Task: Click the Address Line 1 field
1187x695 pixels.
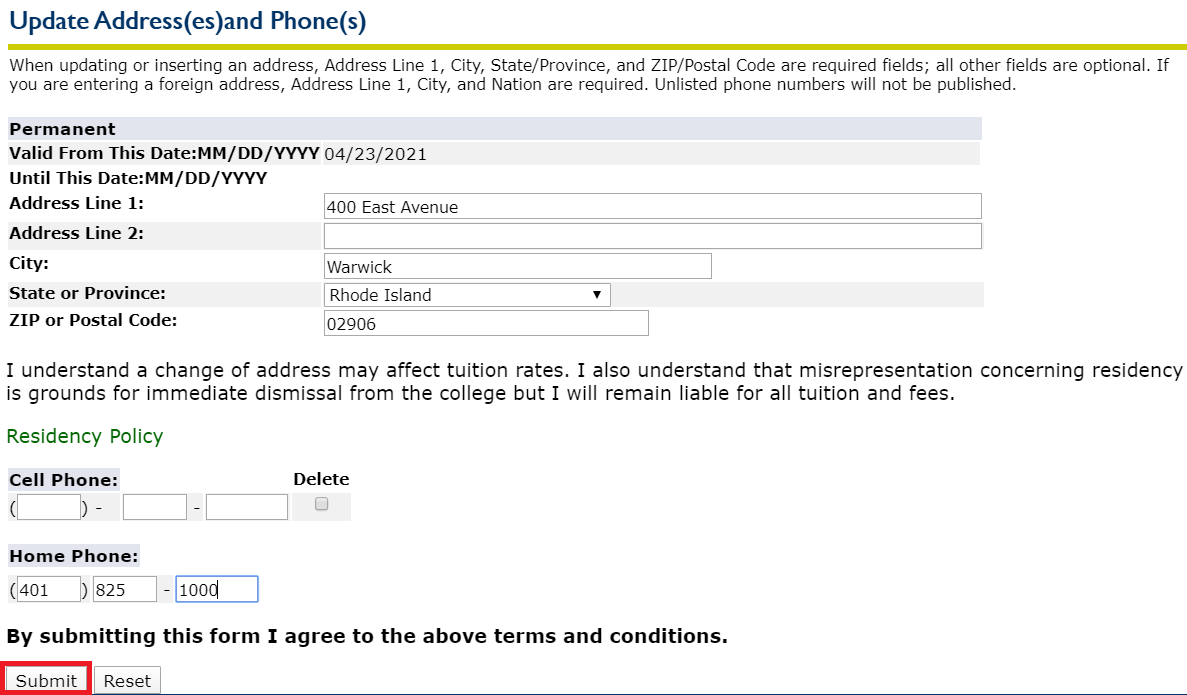Action: tap(652, 207)
